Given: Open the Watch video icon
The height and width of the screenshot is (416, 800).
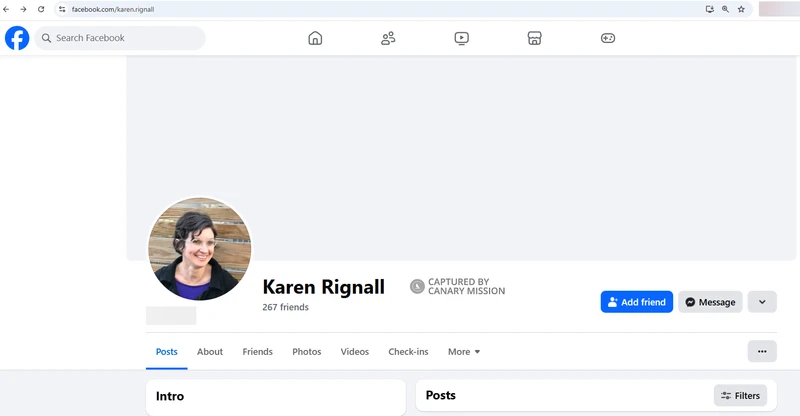Looking at the screenshot, I should click(x=462, y=38).
